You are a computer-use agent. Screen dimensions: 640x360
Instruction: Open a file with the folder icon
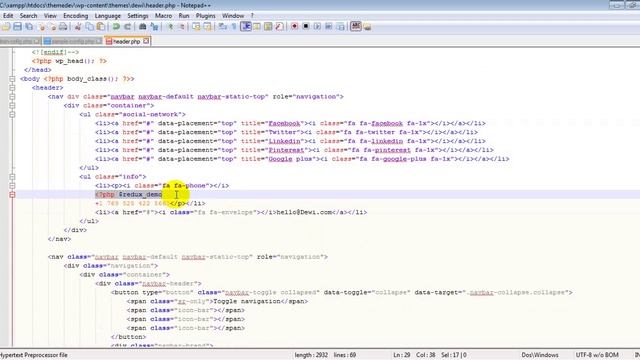pos(5,27)
